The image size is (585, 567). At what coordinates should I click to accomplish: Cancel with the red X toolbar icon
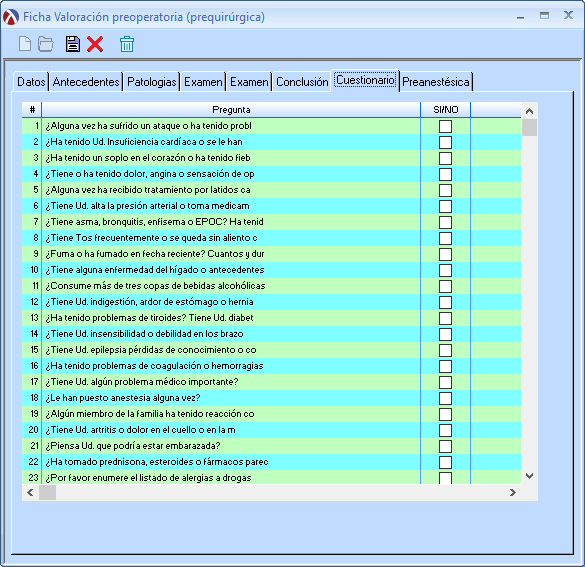95,44
